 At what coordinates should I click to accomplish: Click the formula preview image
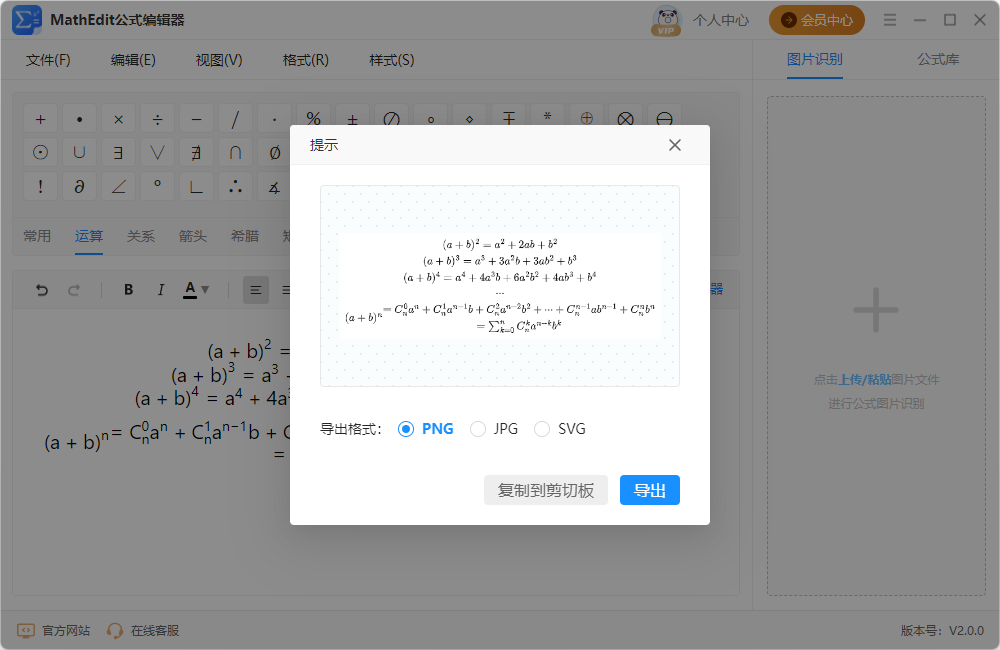(500, 286)
